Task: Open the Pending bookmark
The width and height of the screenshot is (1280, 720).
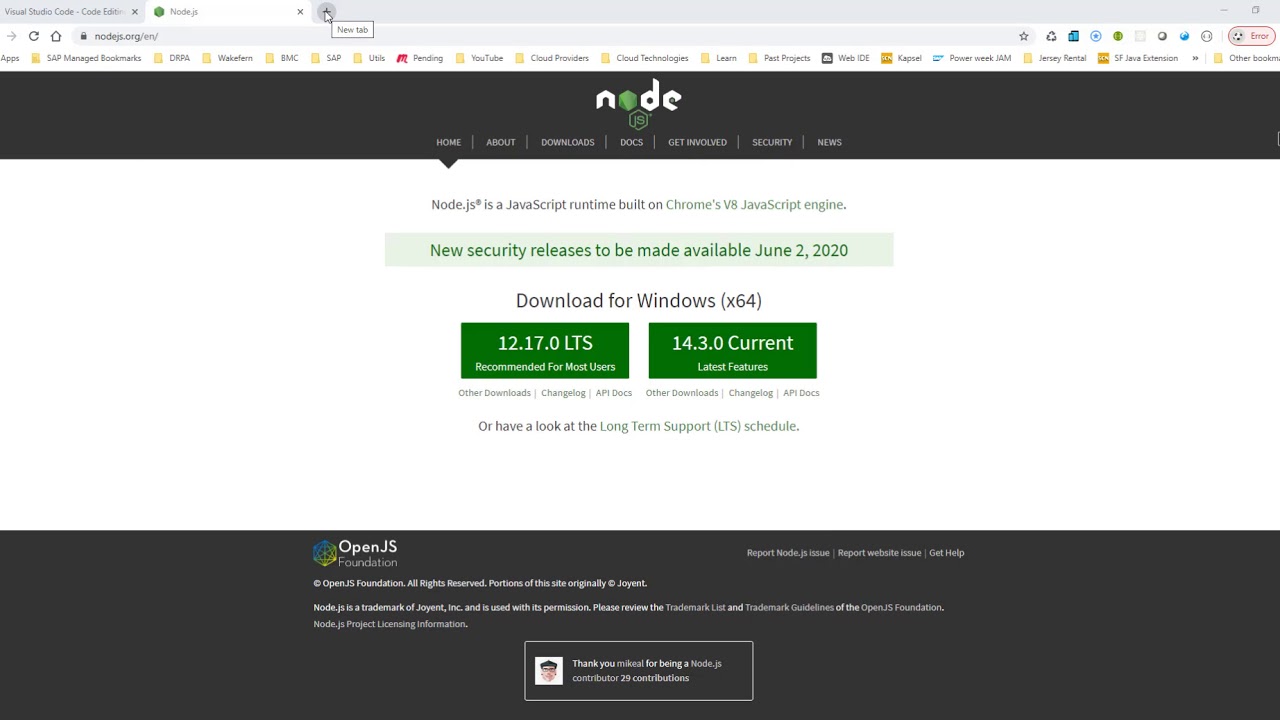Action: [x=420, y=58]
